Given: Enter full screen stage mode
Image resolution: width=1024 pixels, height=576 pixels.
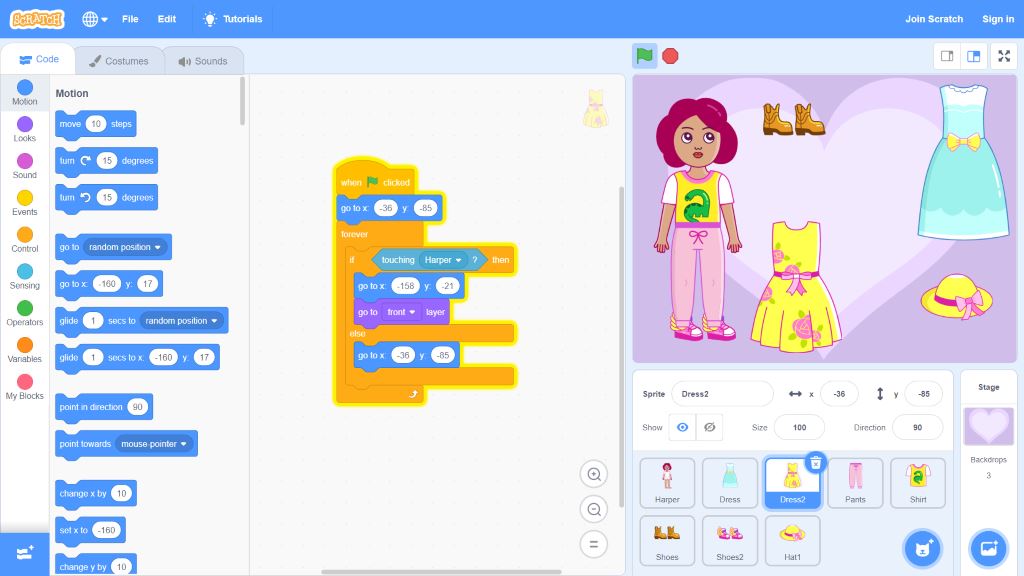Looking at the screenshot, I should [x=1003, y=56].
